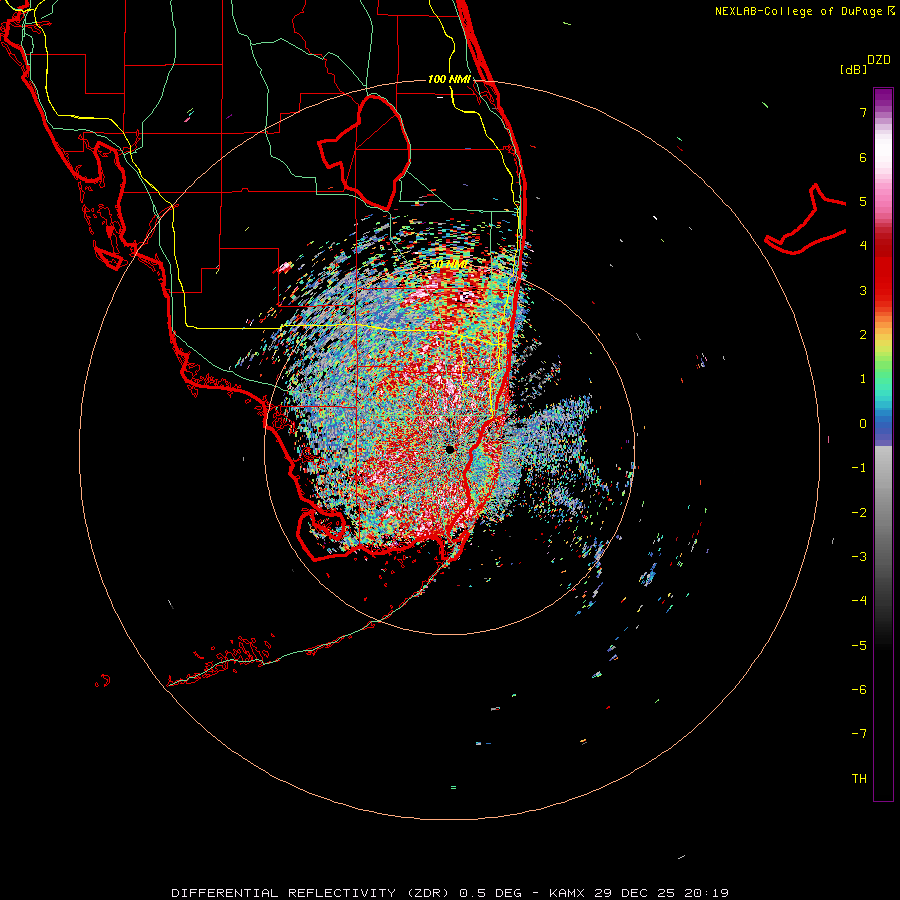Click the NEXLAB-College of DuPage header text
The image size is (900, 900).
[804, 11]
